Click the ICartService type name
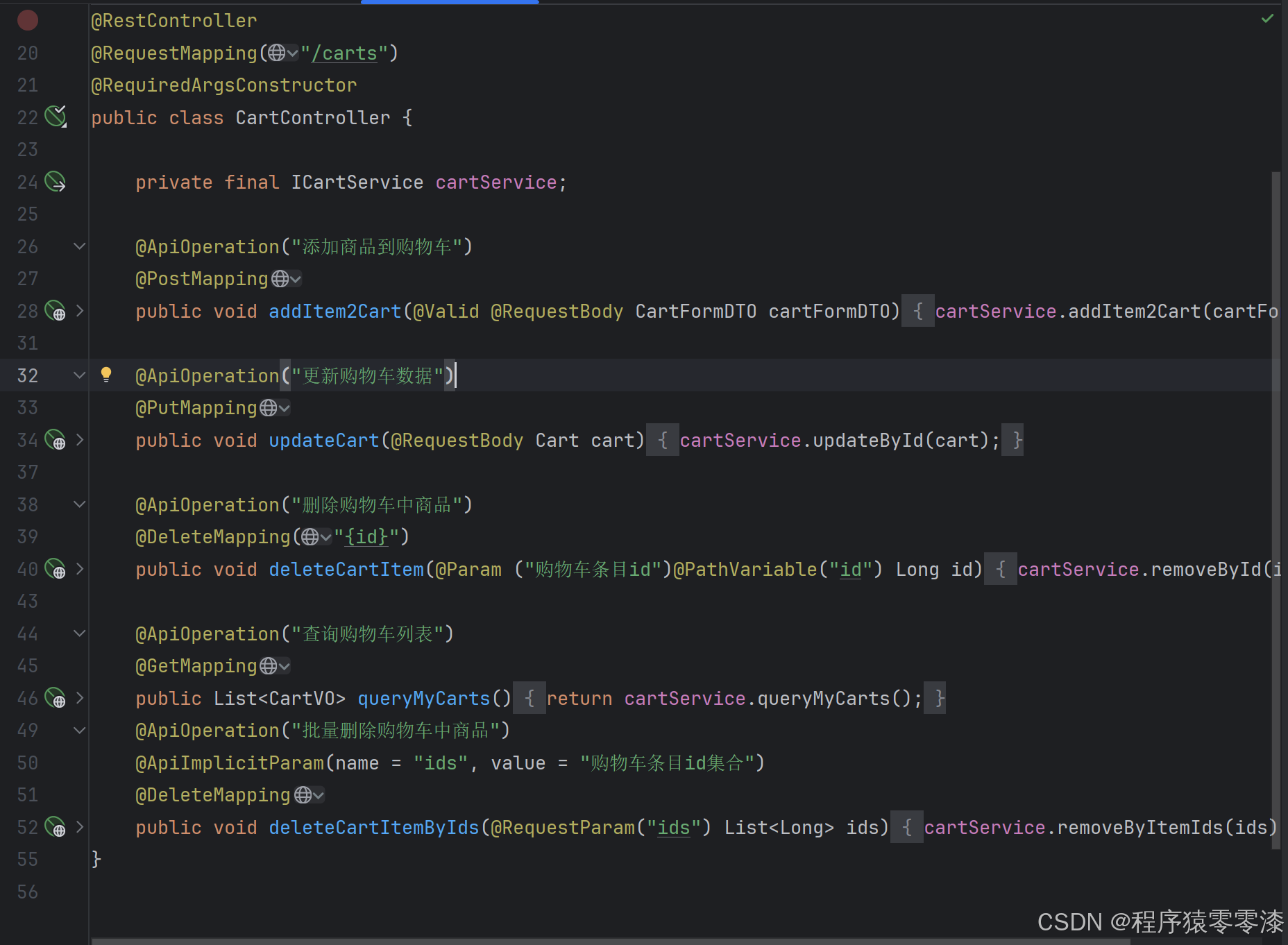The width and height of the screenshot is (1288, 945). (357, 182)
